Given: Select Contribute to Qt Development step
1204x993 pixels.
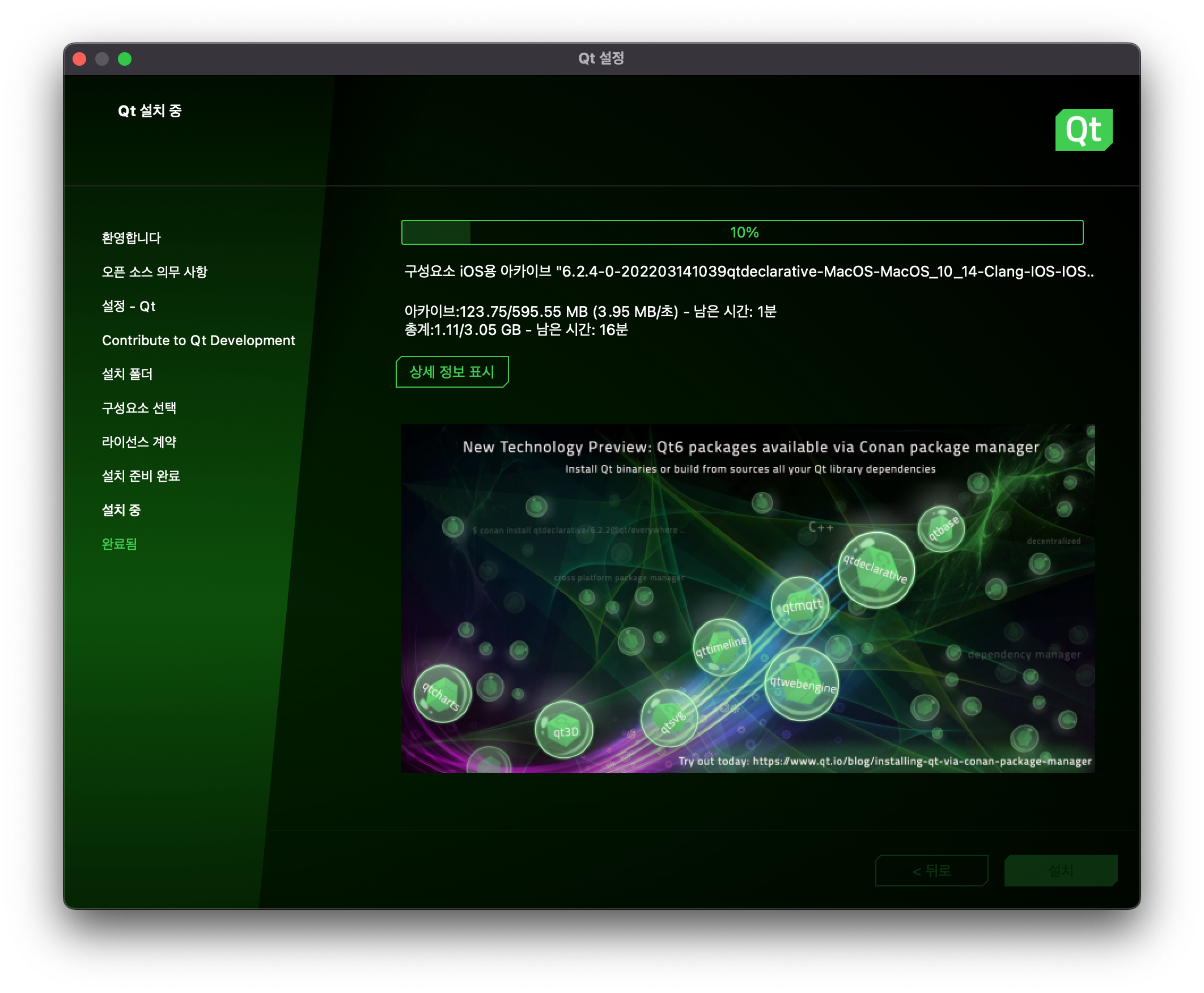Looking at the screenshot, I should [x=198, y=340].
